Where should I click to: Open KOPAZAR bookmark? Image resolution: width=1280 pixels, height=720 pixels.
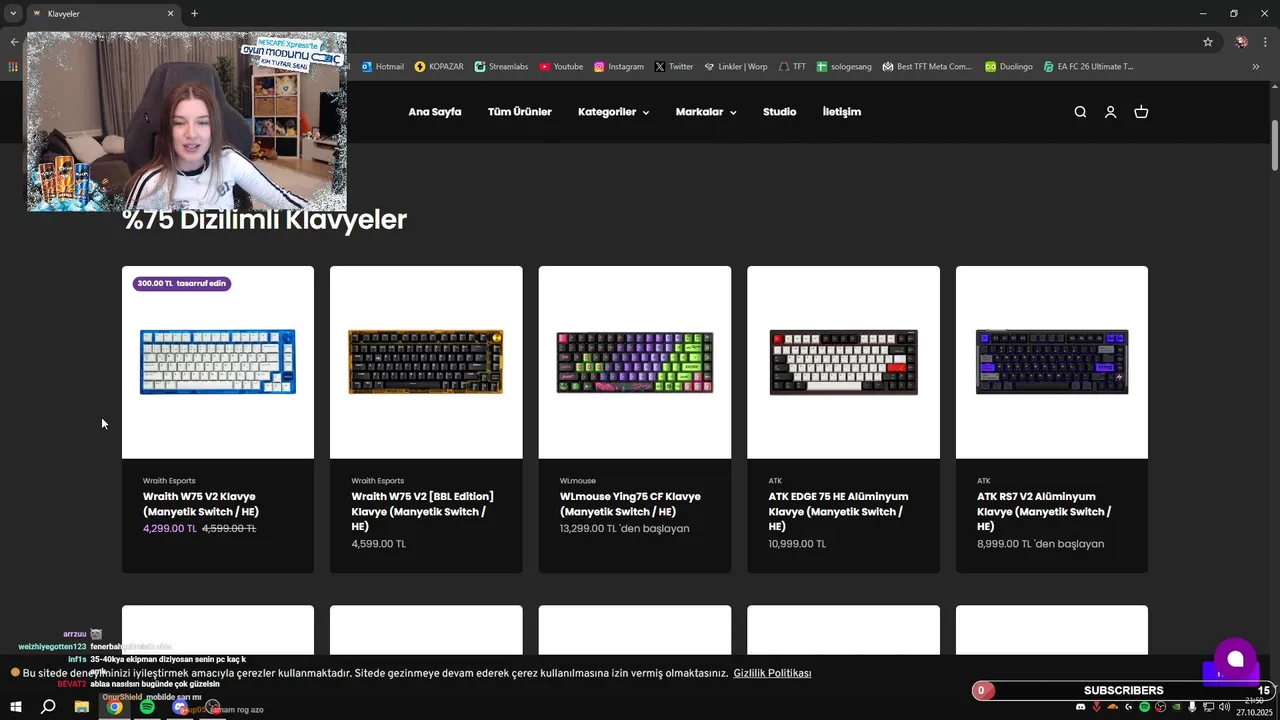pyautogui.click(x=439, y=67)
